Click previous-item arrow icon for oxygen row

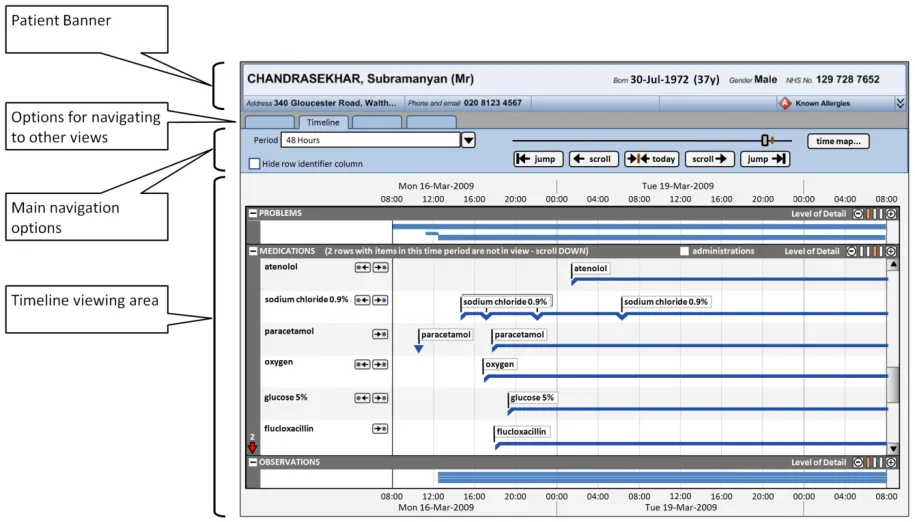click(362, 365)
